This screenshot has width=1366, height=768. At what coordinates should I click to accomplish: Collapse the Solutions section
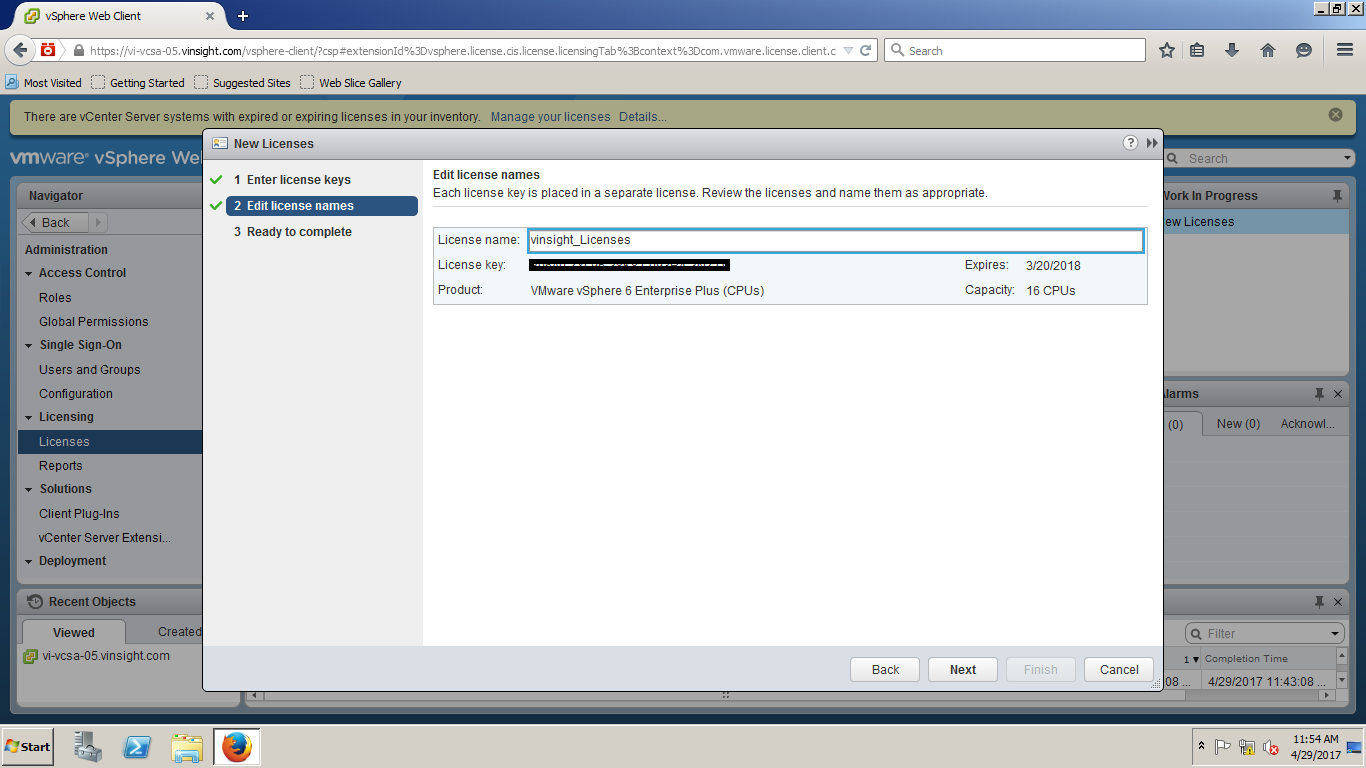[29, 489]
